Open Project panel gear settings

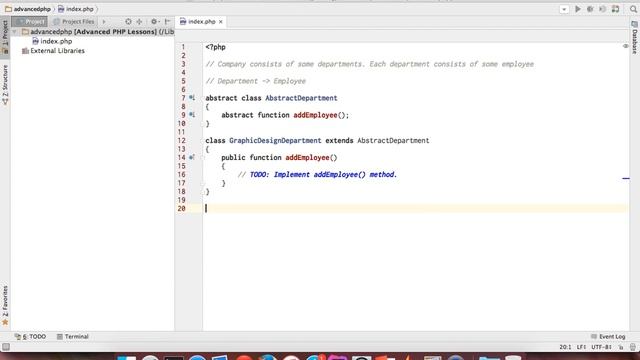[x=155, y=22]
